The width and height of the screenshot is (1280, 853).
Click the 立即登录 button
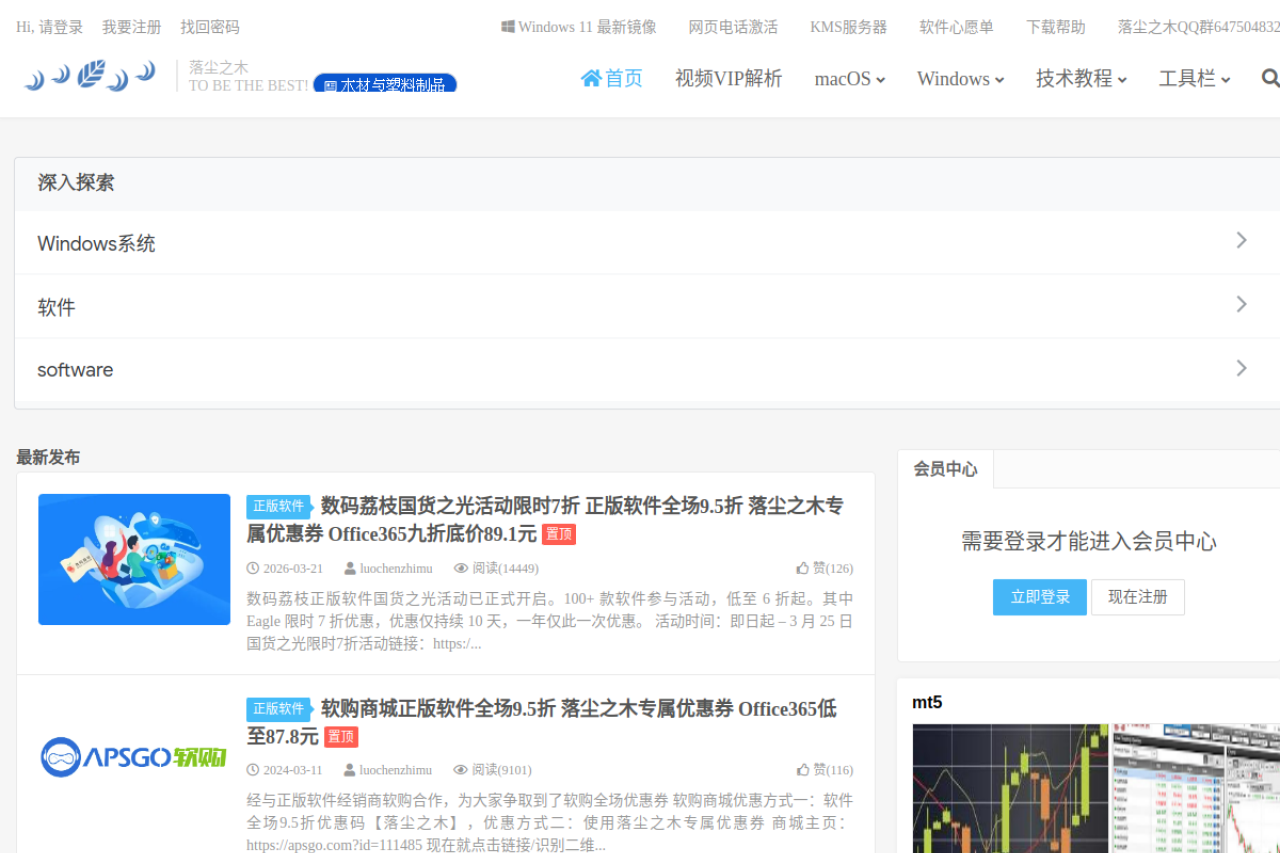(1040, 597)
